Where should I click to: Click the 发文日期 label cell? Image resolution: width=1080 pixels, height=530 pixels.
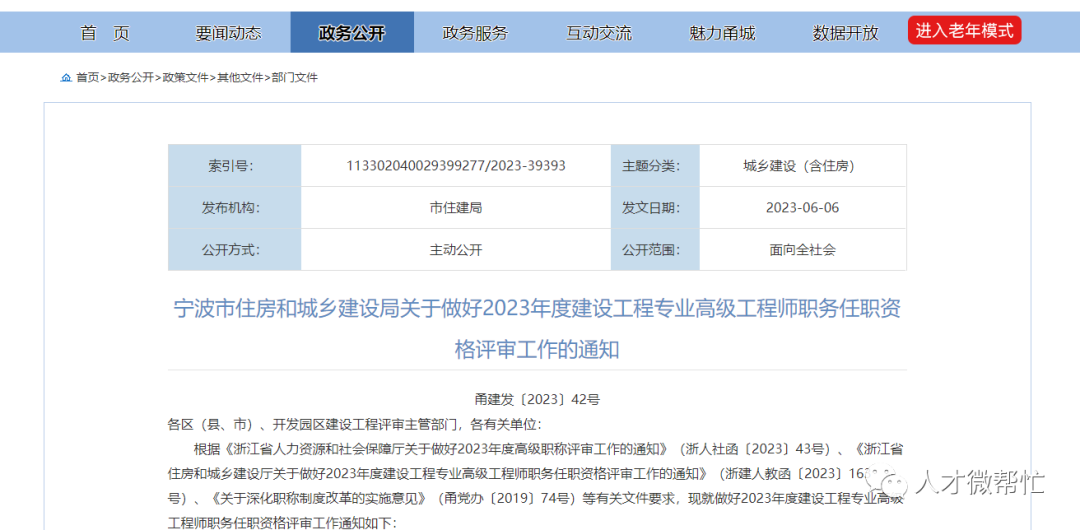tap(655, 207)
